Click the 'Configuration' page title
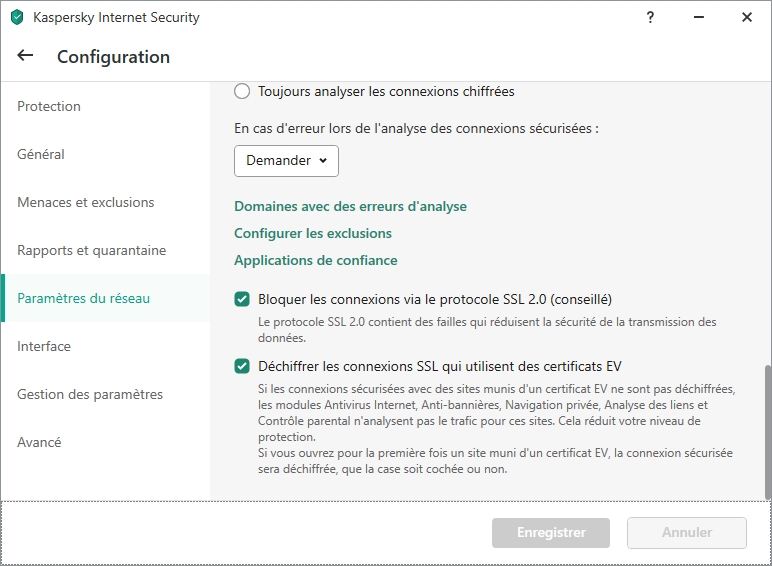The width and height of the screenshot is (772, 566). click(113, 57)
